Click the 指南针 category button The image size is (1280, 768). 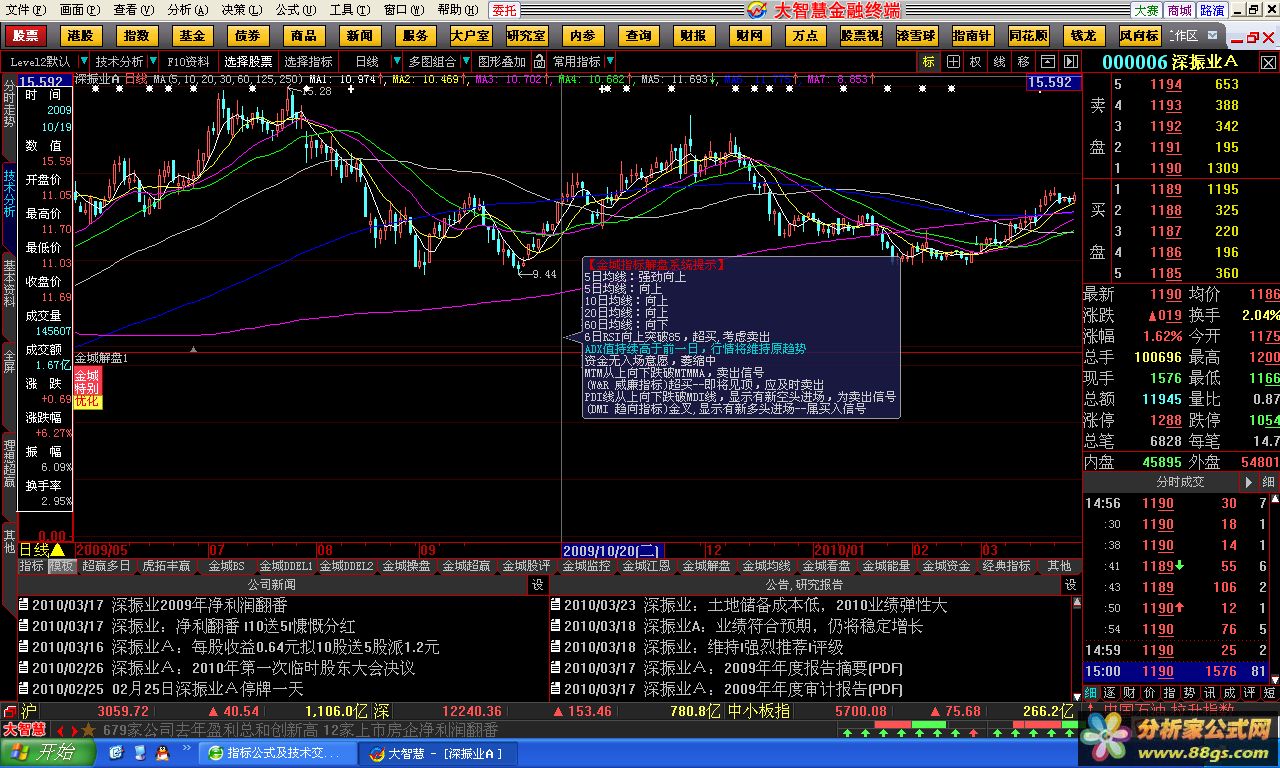(972, 35)
